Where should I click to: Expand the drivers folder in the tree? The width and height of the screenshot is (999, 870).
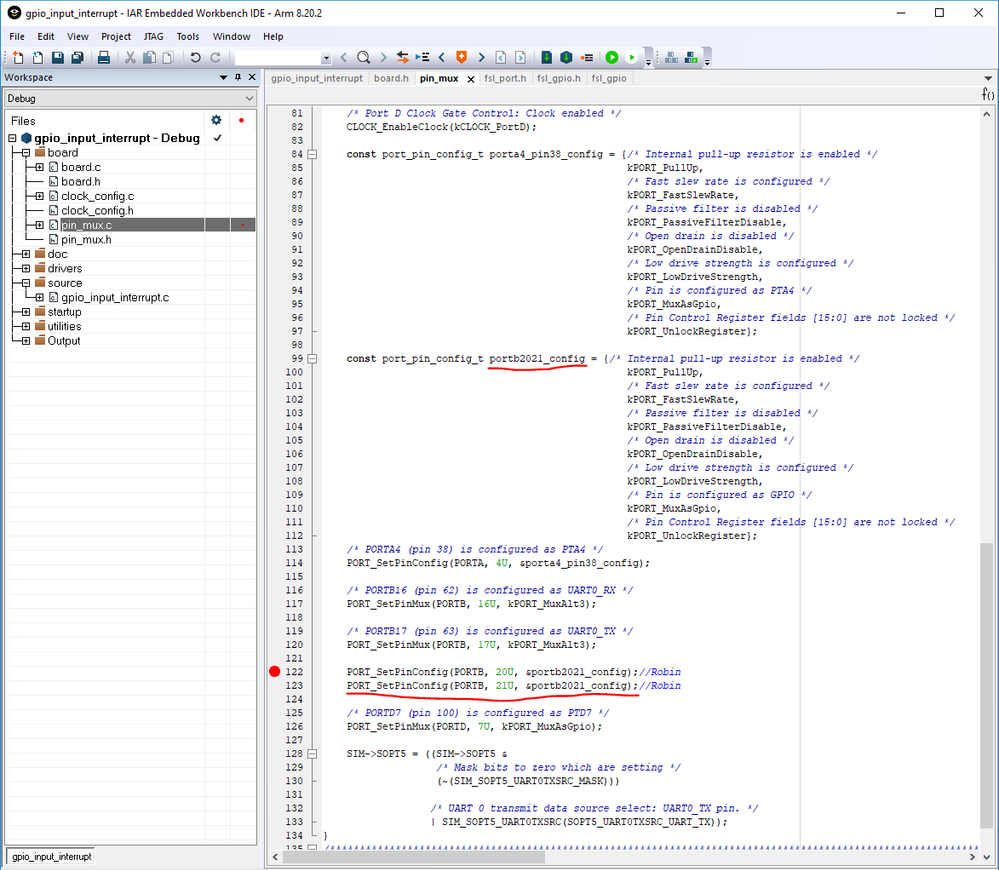click(x=25, y=268)
